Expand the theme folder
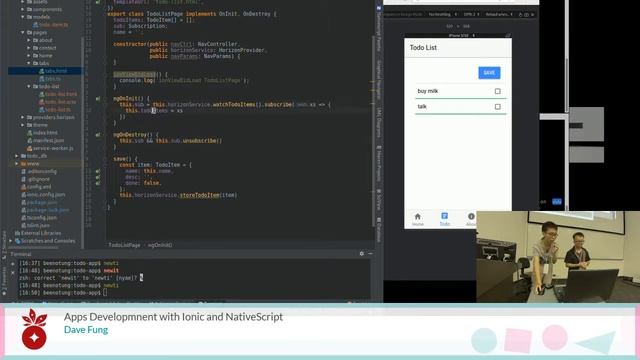The image size is (640, 360). click(x=23, y=125)
